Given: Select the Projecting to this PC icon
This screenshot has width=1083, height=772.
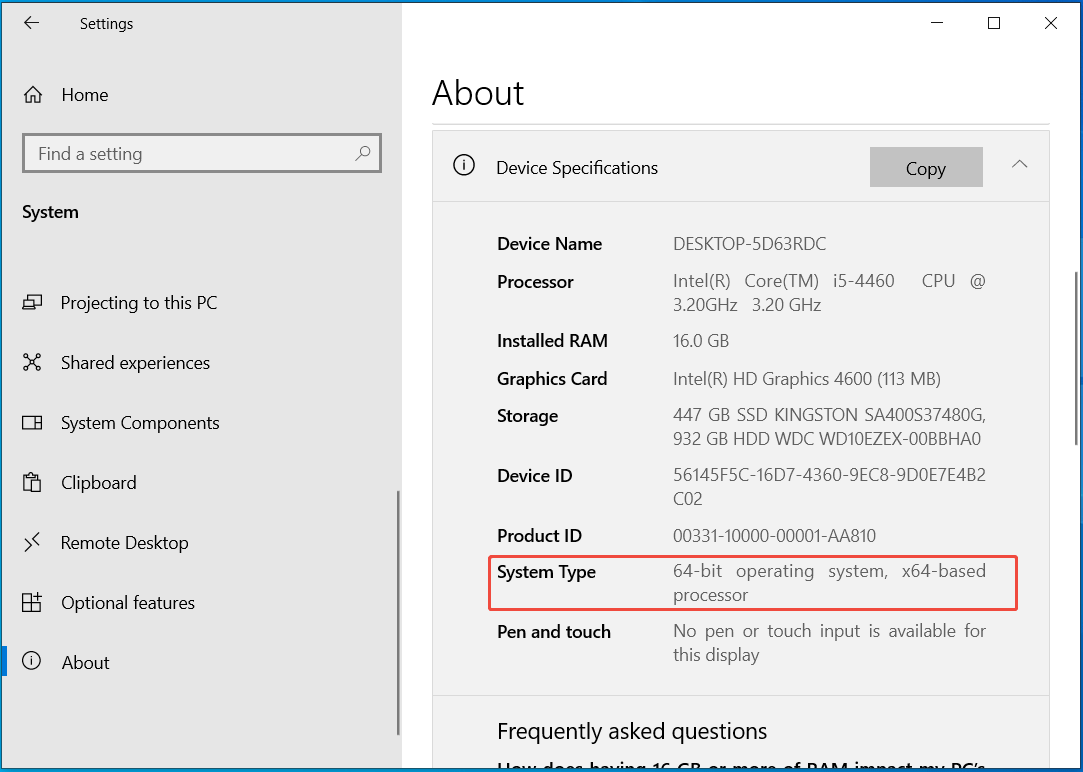Looking at the screenshot, I should [32, 302].
